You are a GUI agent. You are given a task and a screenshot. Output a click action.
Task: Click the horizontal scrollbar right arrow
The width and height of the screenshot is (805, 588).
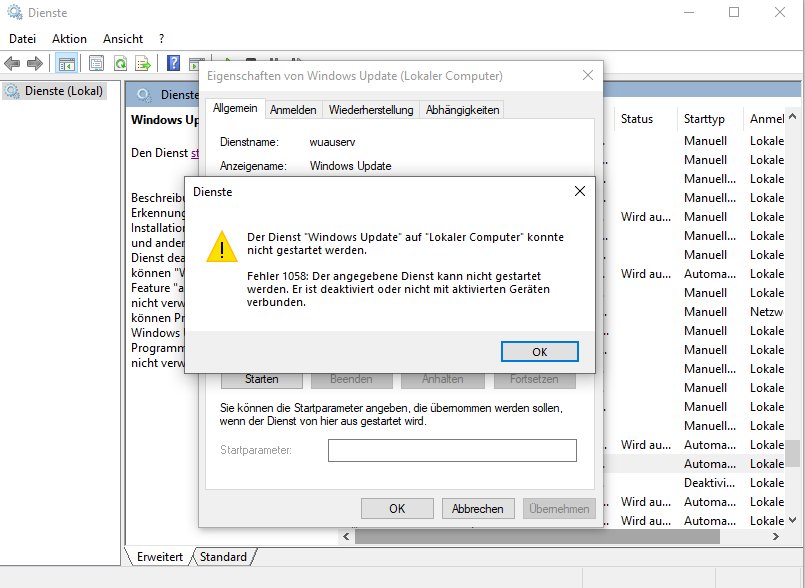click(776, 537)
